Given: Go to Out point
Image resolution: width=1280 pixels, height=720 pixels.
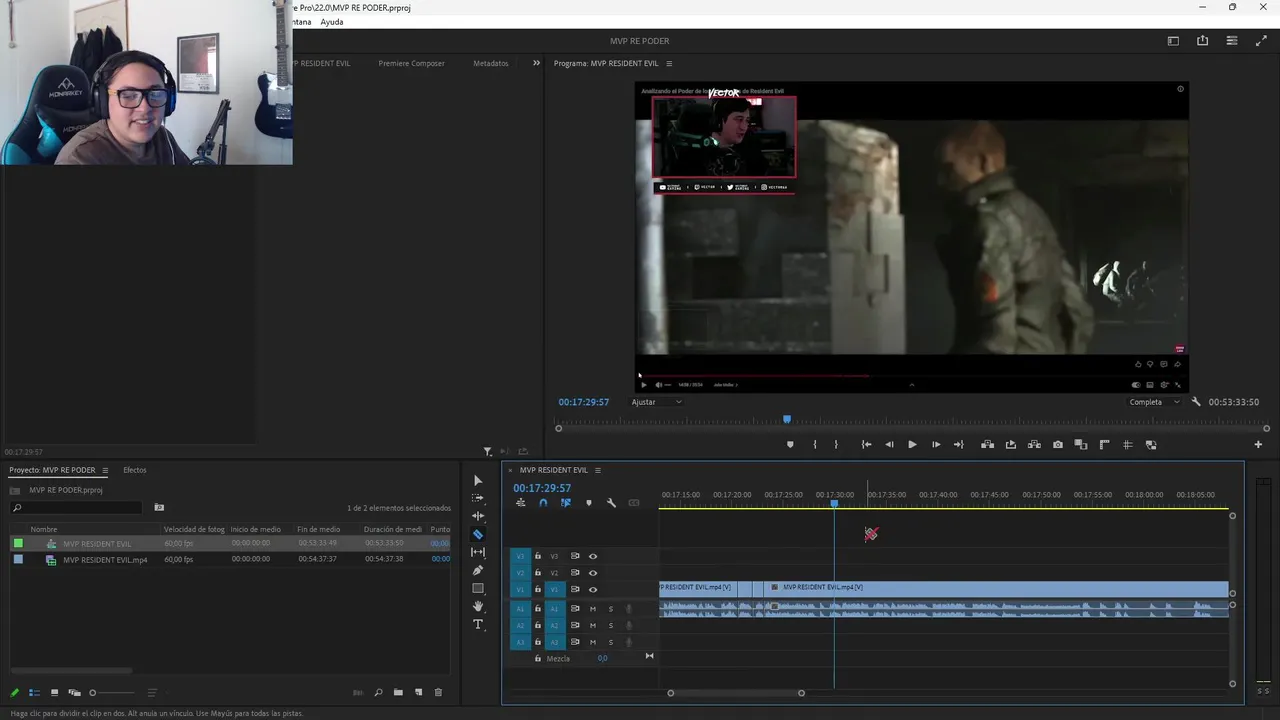Looking at the screenshot, I should coord(959,445).
